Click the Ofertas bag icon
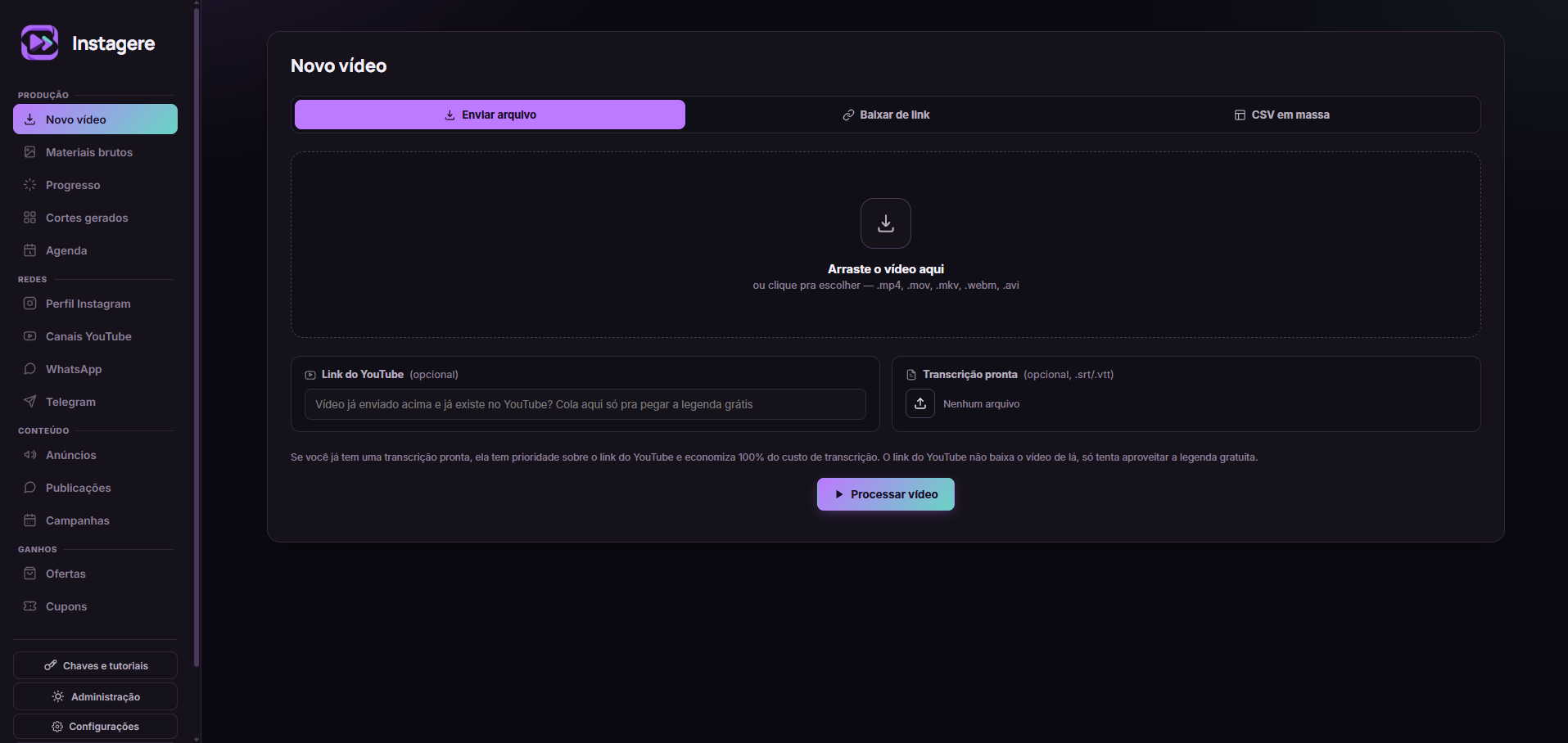Image resolution: width=1568 pixels, height=743 pixels. [x=30, y=574]
